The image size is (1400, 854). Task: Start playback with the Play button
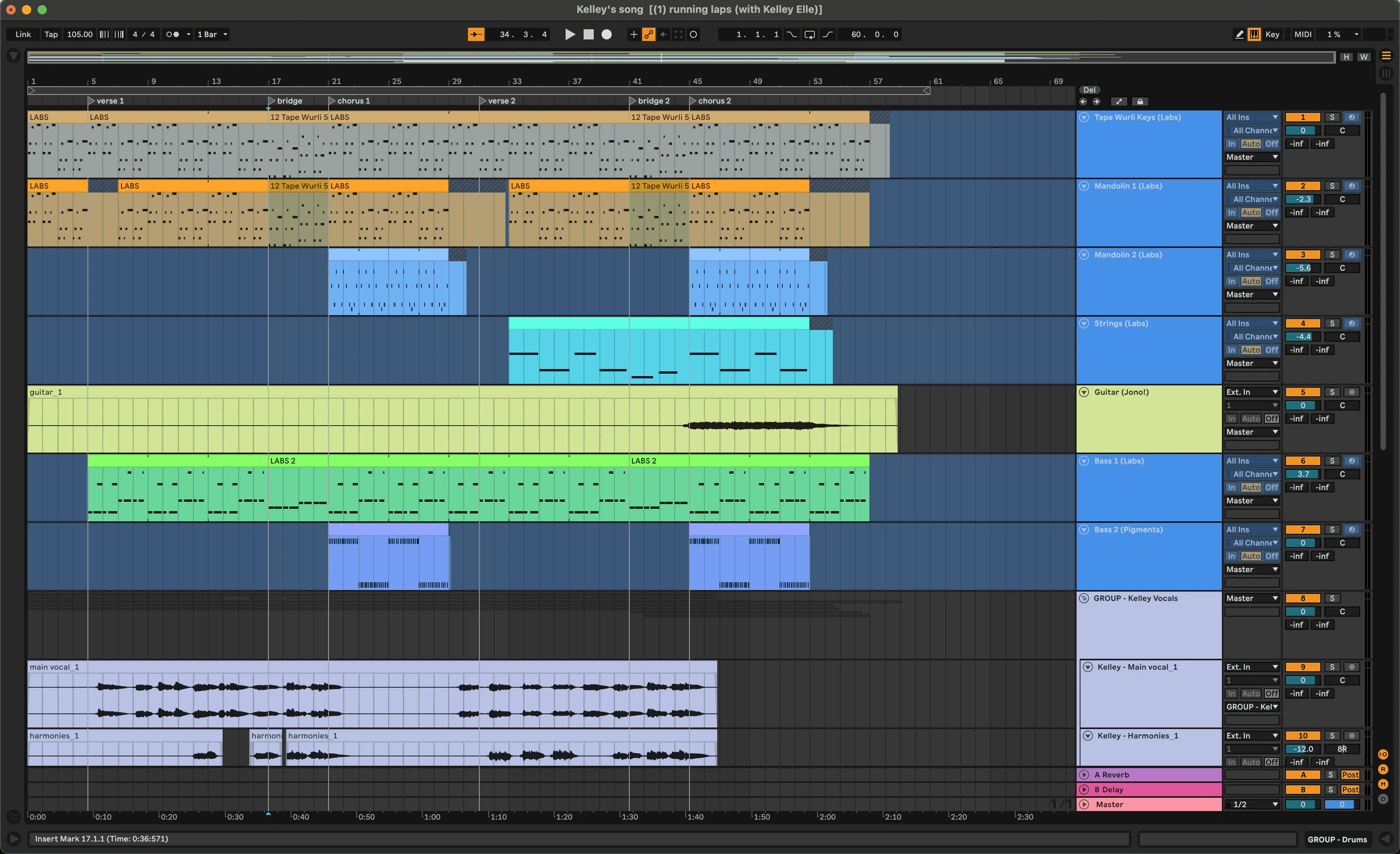tap(570, 35)
